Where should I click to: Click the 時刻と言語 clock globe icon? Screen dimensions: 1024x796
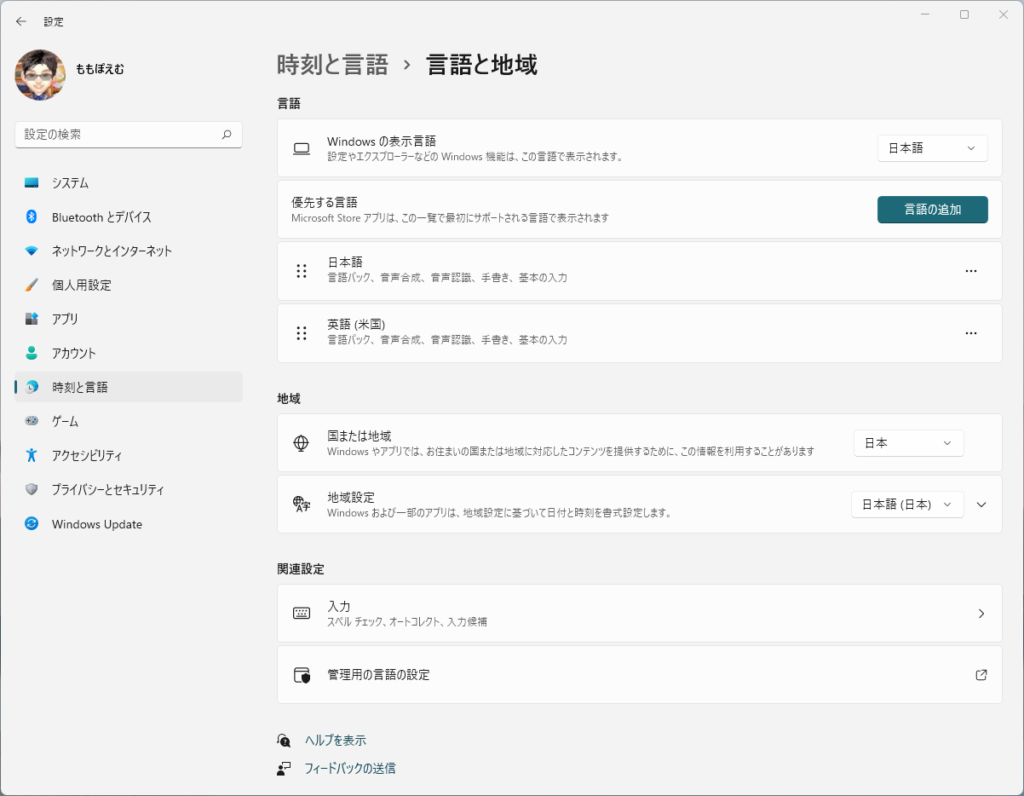(31, 387)
